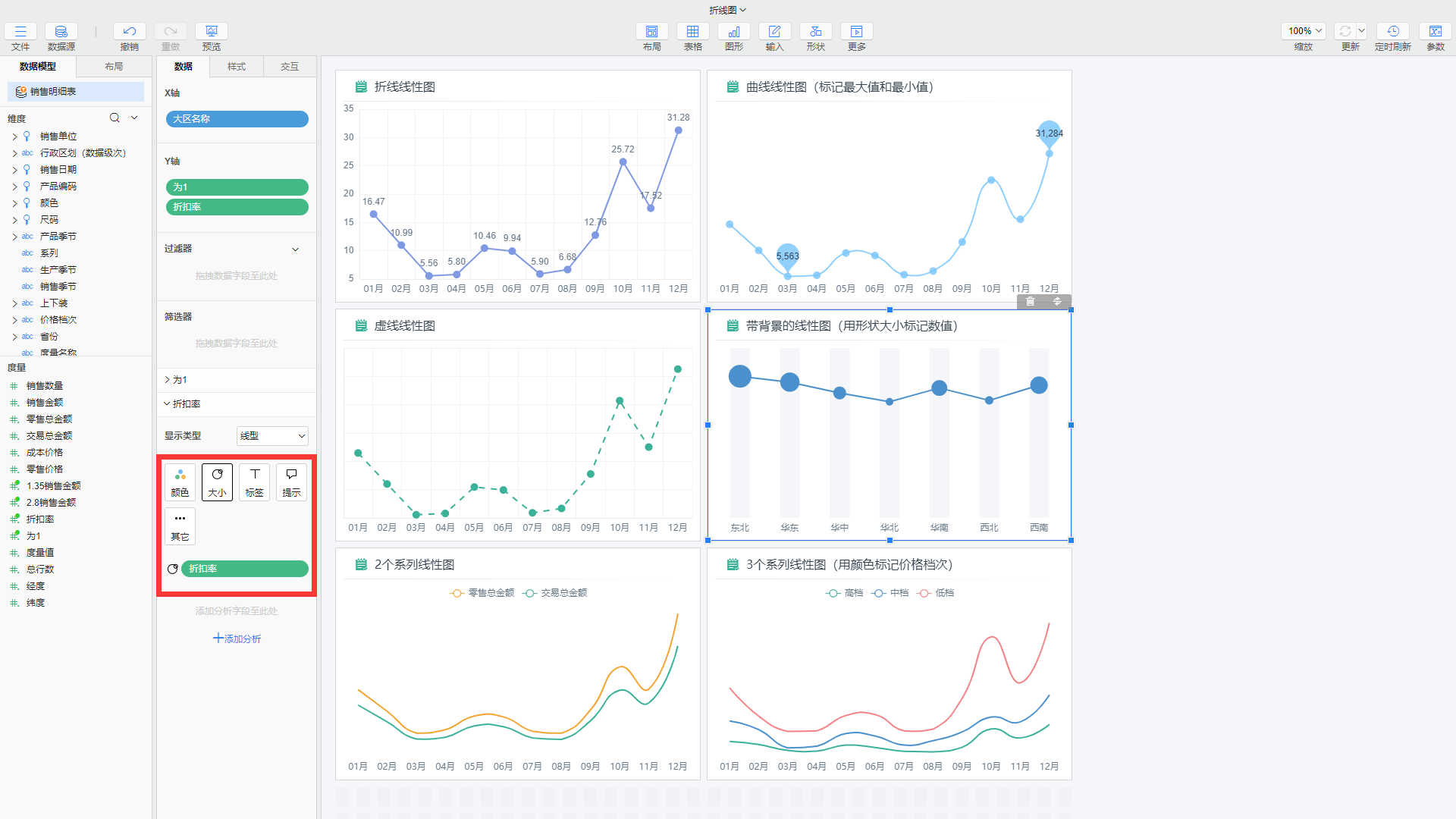This screenshot has height=819, width=1456.
Task: Click the 重做 redo icon
Action: [x=171, y=31]
